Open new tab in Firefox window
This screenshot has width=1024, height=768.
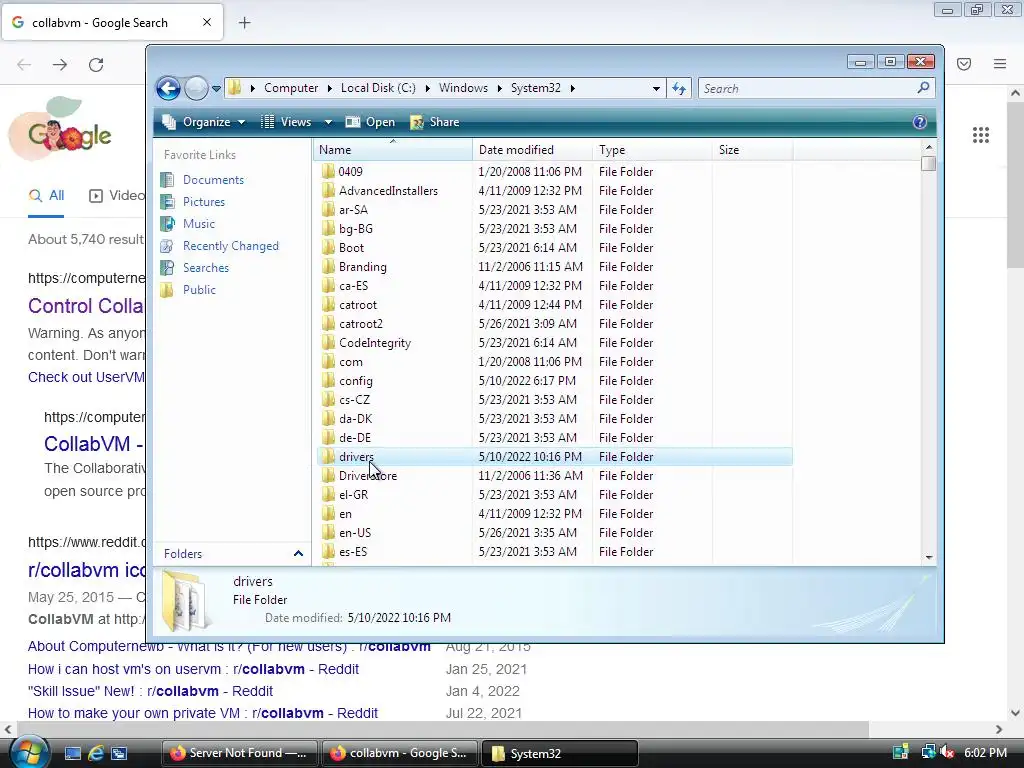(x=244, y=23)
